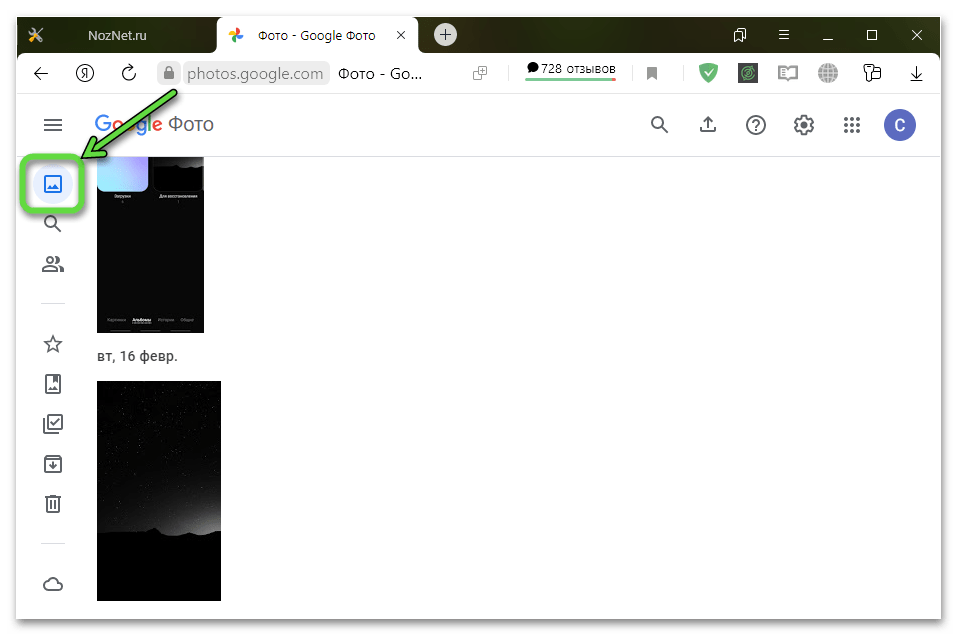Open the starry night photo thumbnail
The image size is (957, 635).
tap(159, 490)
